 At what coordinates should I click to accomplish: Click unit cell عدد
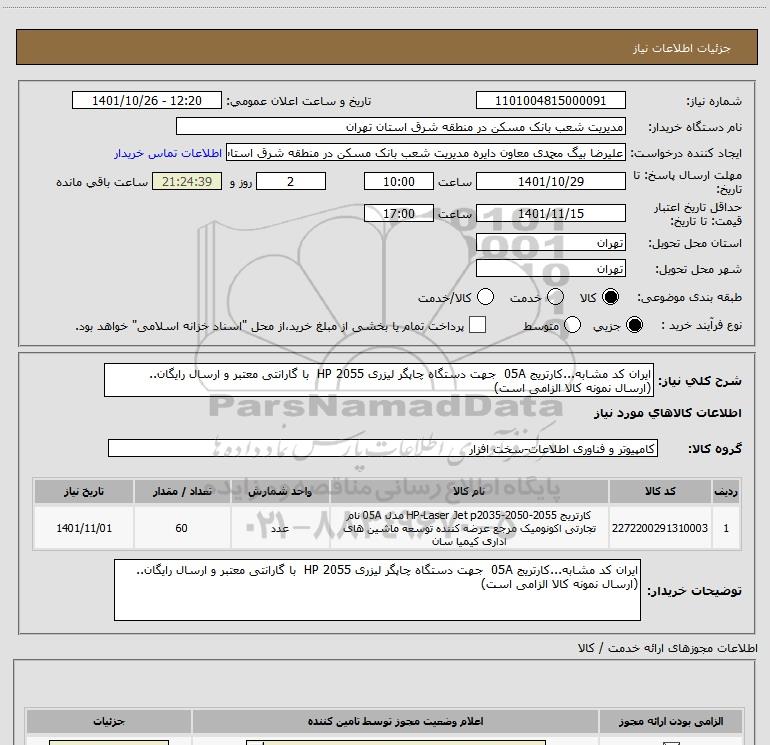point(280,528)
